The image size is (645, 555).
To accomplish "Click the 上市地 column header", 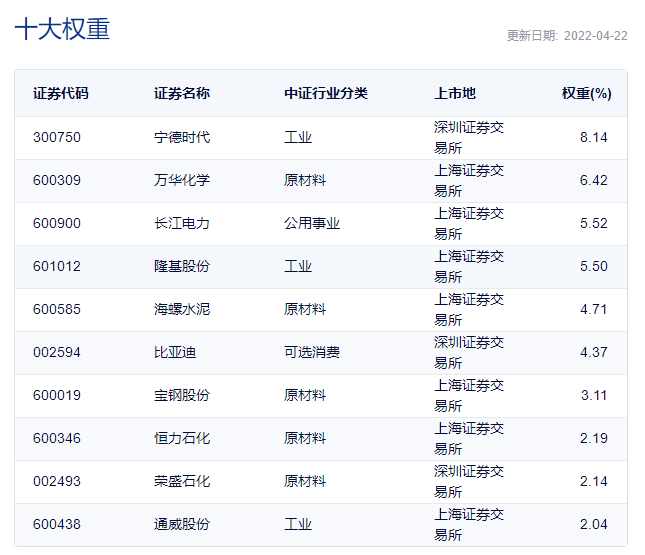I will pos(455,93).
